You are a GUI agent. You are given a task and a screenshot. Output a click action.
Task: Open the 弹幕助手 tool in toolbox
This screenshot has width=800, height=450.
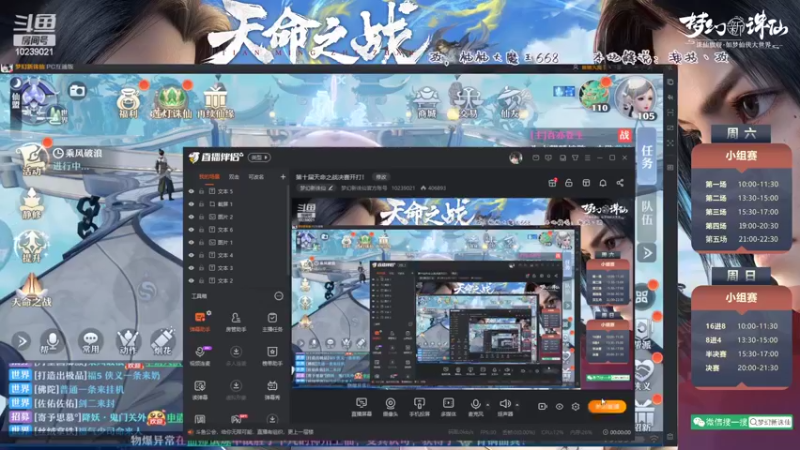point(200,321)
